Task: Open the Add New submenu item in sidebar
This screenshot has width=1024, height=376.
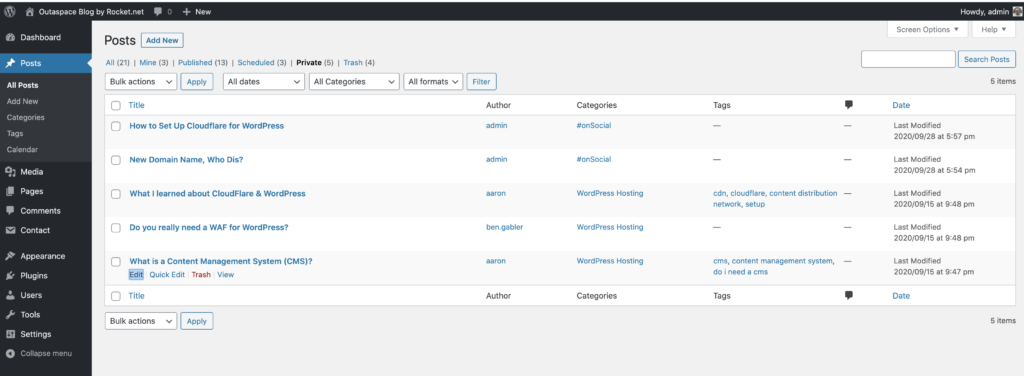Action: (22, 101)
